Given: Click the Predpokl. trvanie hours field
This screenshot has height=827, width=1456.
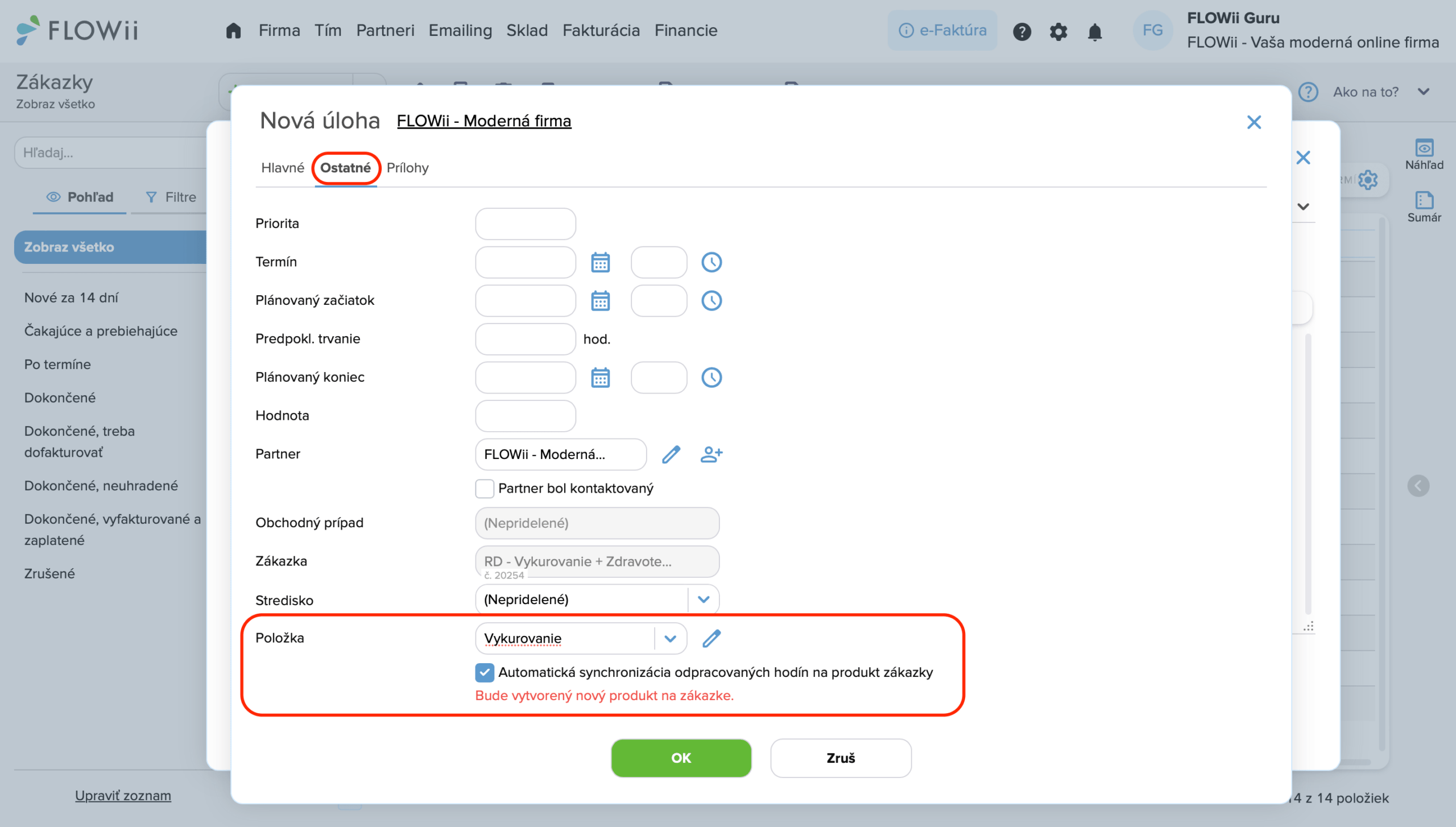Looking at the screenshot, I should coord(525,339).
